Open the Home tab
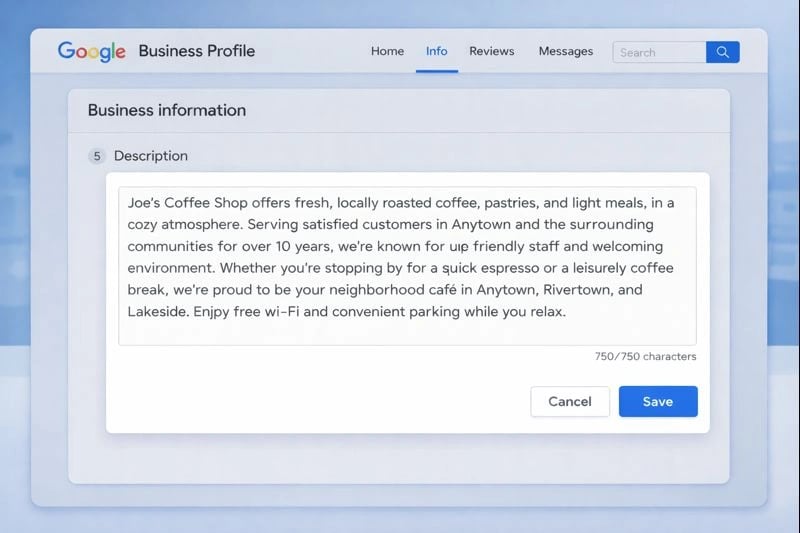 tap(387, 51)
